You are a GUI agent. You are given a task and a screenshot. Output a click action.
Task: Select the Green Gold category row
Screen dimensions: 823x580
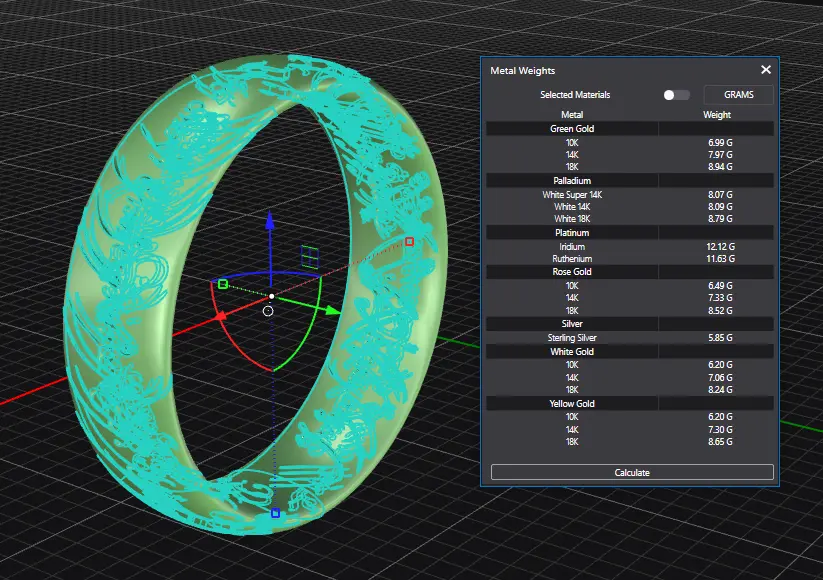(572, 129)
